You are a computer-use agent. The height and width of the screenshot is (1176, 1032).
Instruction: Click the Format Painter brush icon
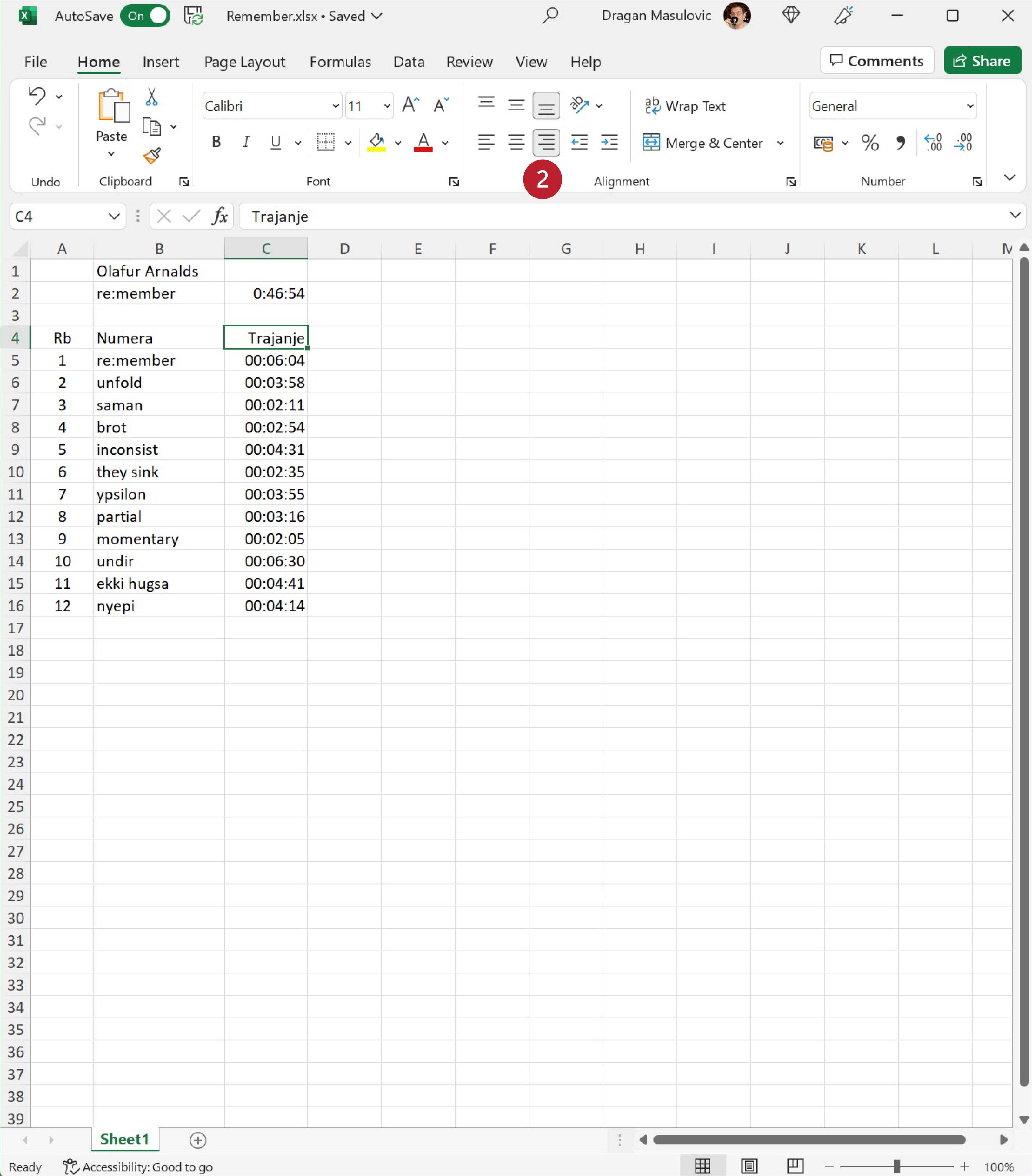(152, 155)
